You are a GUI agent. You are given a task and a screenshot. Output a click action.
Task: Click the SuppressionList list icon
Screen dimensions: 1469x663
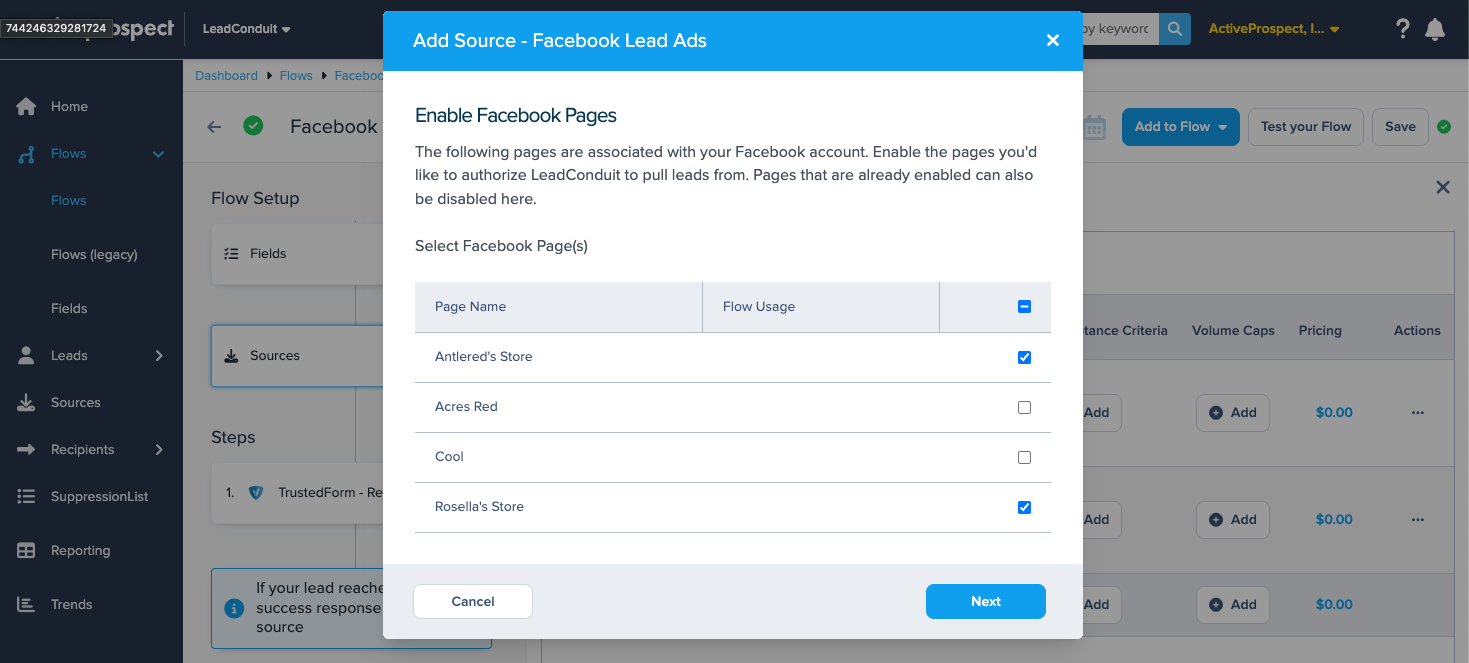[27, 497]
